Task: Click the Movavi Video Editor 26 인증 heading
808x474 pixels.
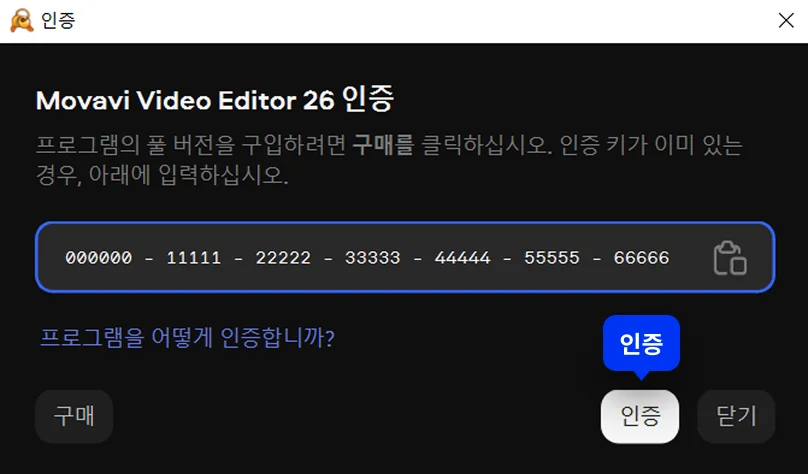Action: click(215, 99)
